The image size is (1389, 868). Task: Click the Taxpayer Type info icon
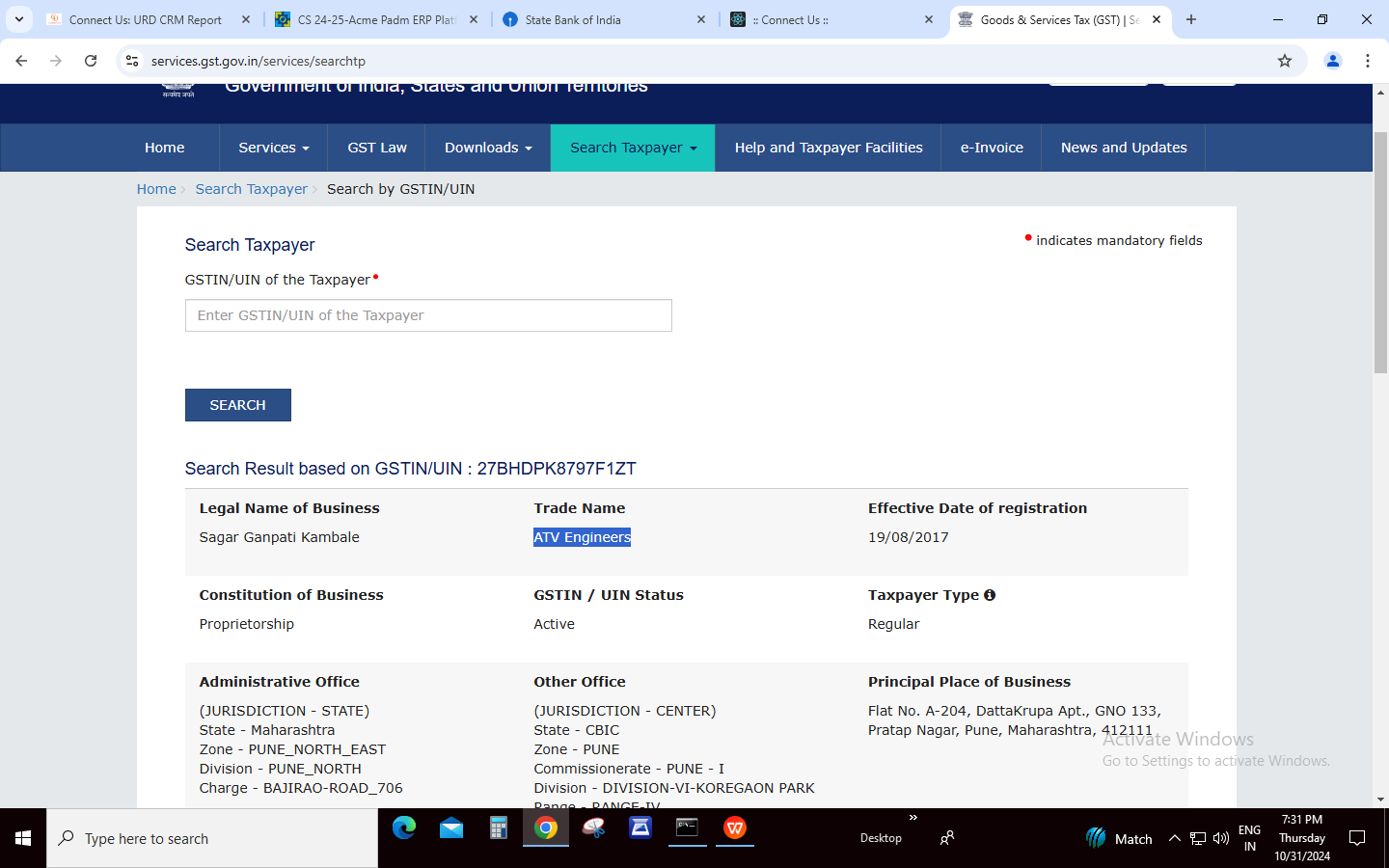click(x=990, y=595)
